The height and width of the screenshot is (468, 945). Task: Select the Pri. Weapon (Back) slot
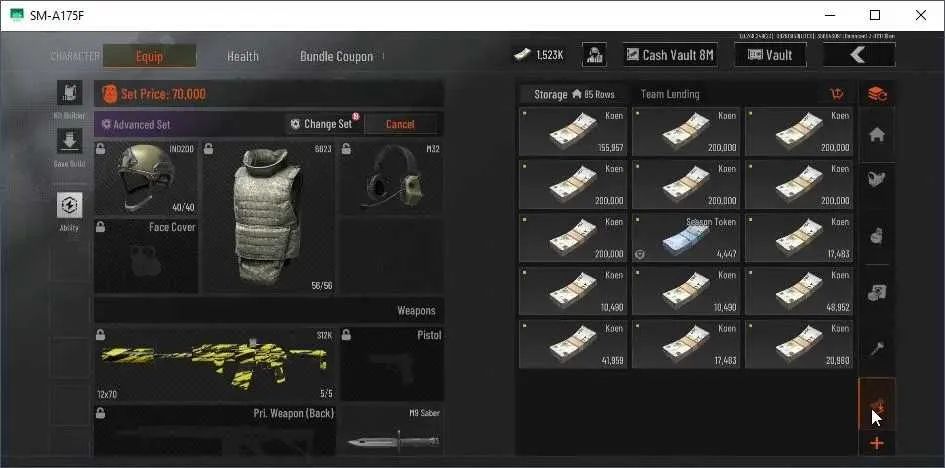click(x=215, y=430)
